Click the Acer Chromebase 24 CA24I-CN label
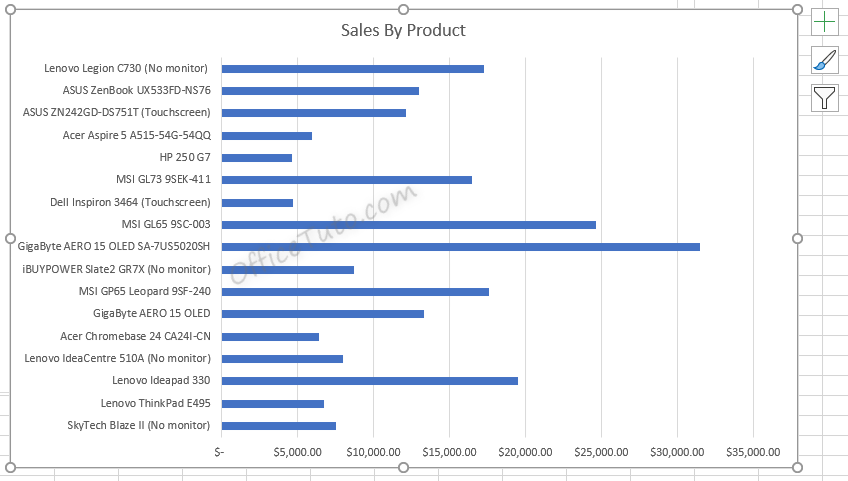Viewport: 848px width, 481px height. [x=135, y=336]
